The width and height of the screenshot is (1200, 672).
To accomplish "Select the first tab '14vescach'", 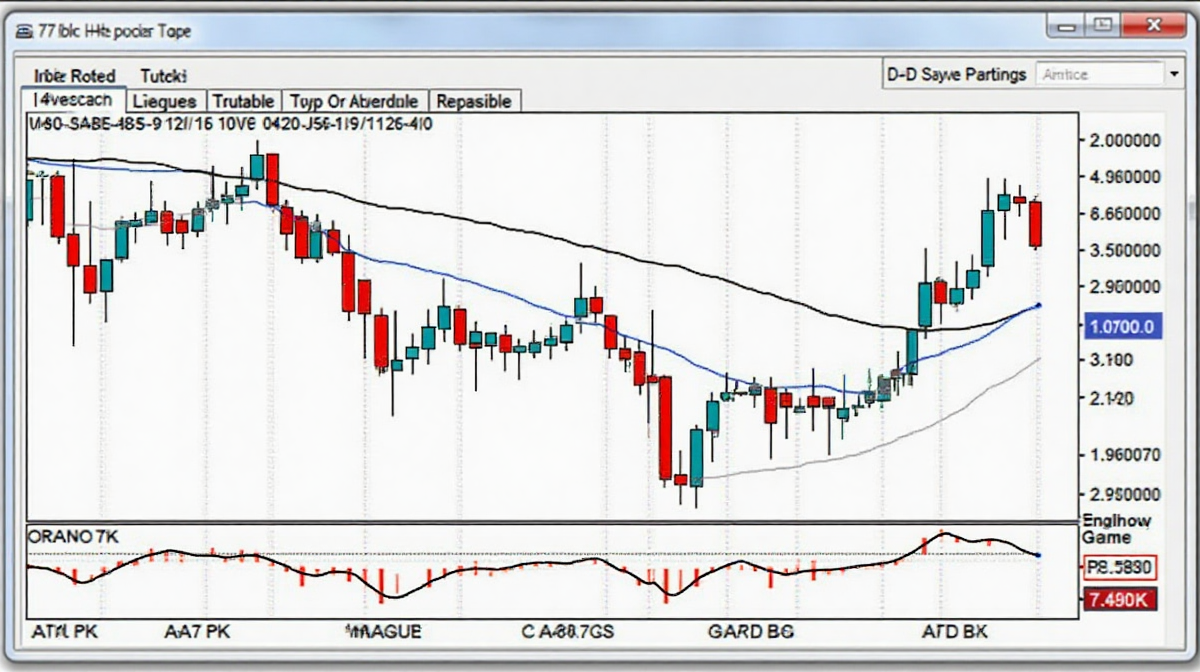I will (74, 101).
